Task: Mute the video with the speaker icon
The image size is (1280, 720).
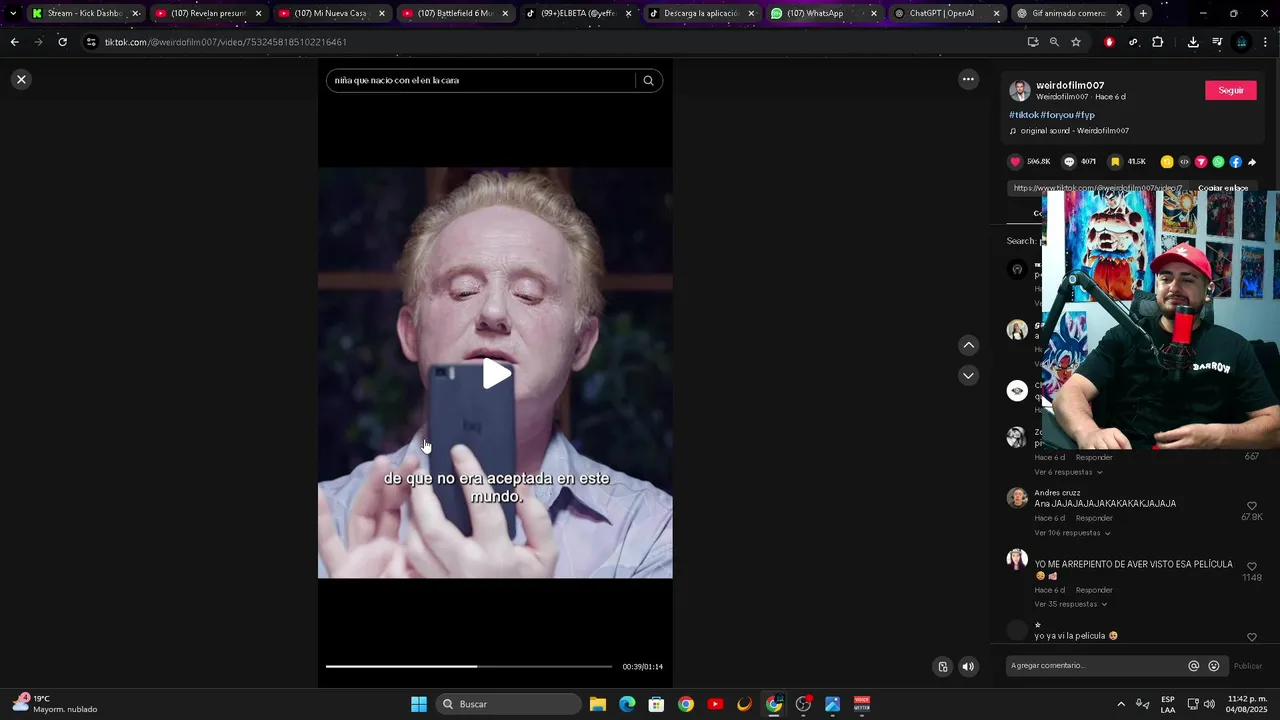Action: tap(968, 666)
